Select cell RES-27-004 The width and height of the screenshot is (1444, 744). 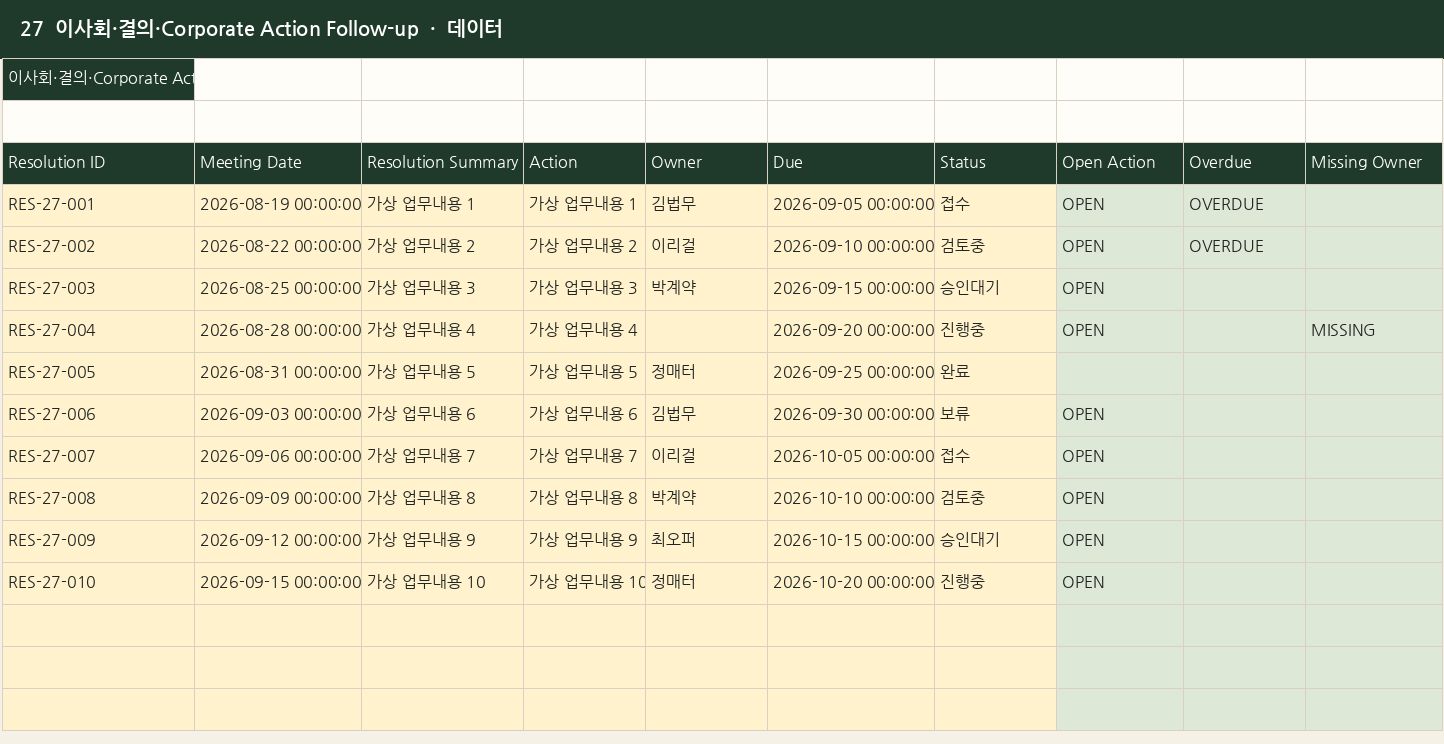click(98, 331)
